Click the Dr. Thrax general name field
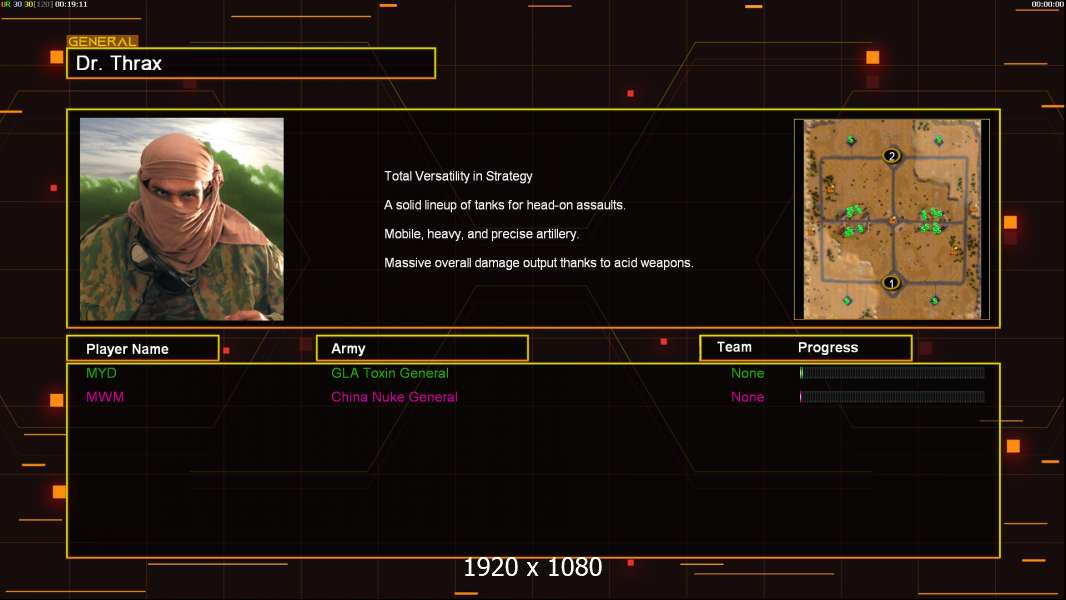Screen dimensions: 1066x600 pyautogui.click(x=251, y=63)
